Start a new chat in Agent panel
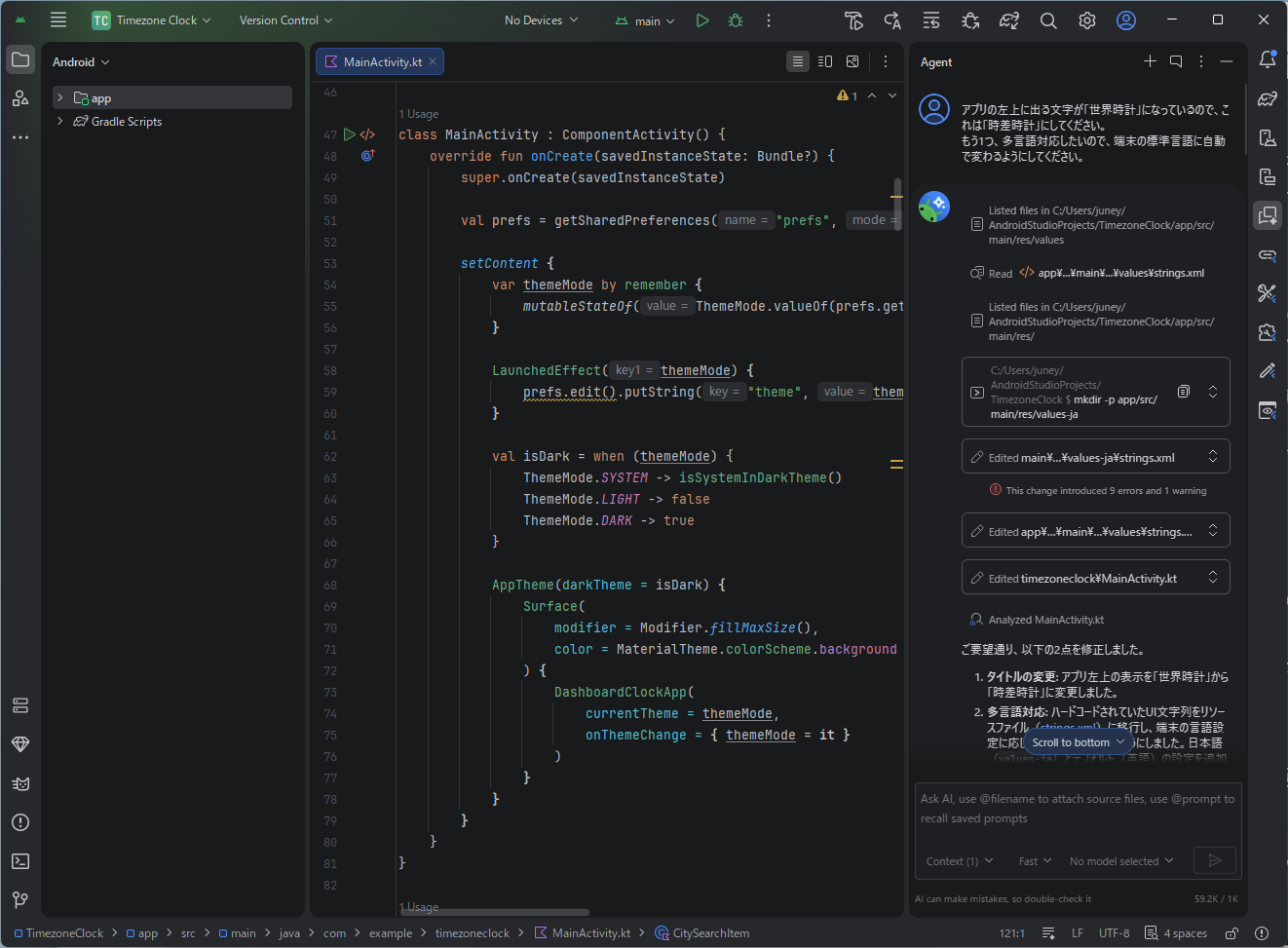This screenshot has height=948, width=1288. point(1150,61)
